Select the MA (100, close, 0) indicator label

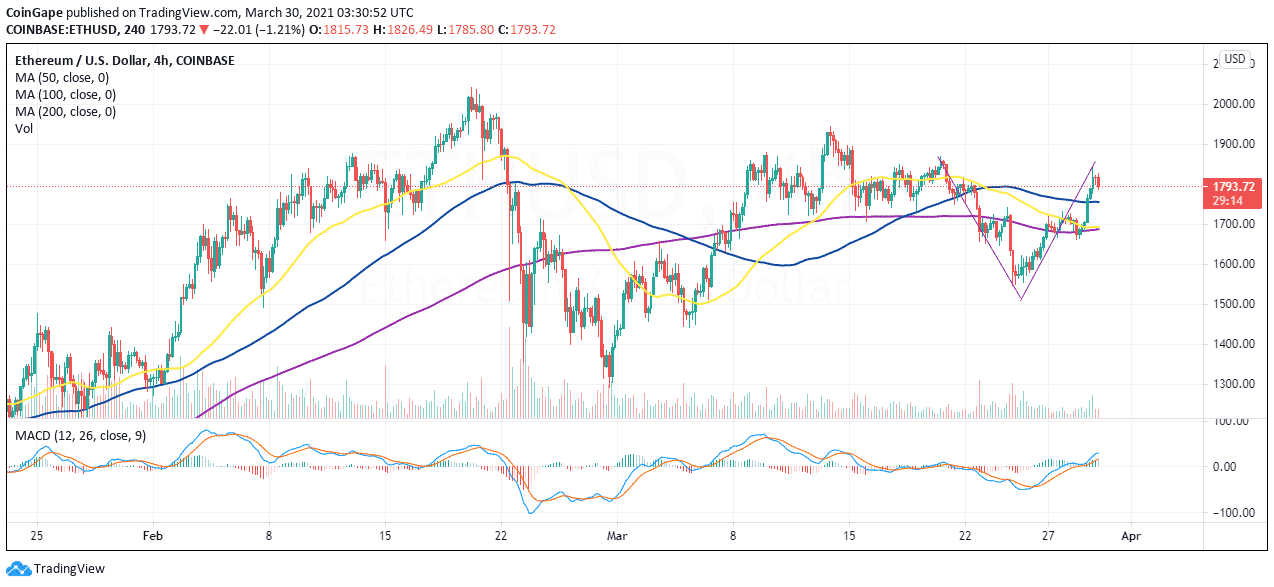point(64,95)
